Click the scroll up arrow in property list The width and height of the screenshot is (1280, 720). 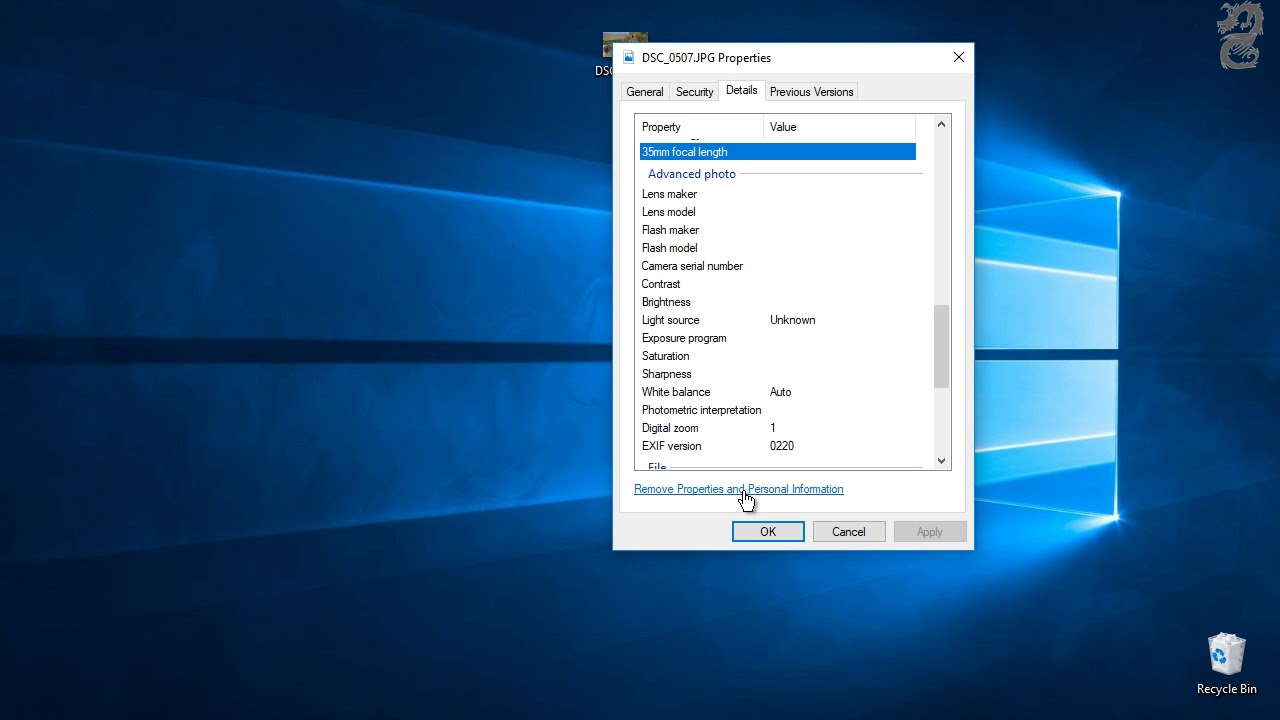pyautogui.click(x=941, y=124)
